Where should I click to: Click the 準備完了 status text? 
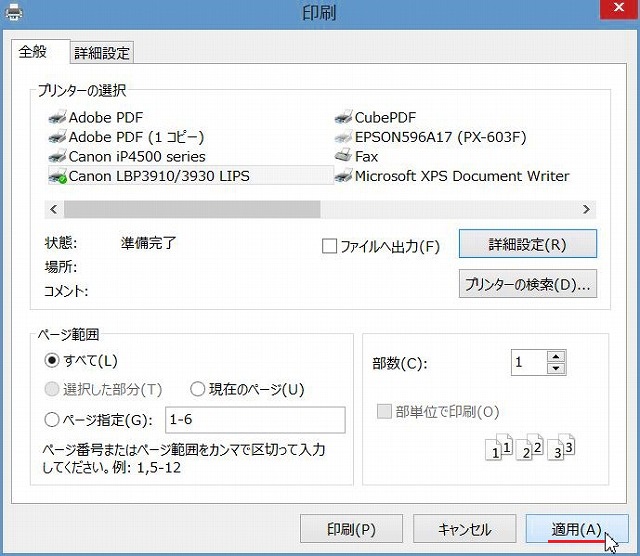[x=149, y=243]
